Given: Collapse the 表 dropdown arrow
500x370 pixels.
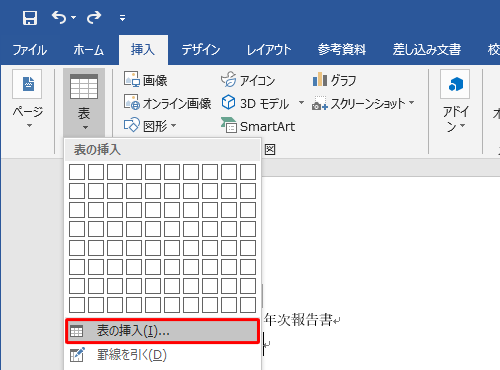Looking at the screenshot, I should 85,128.
